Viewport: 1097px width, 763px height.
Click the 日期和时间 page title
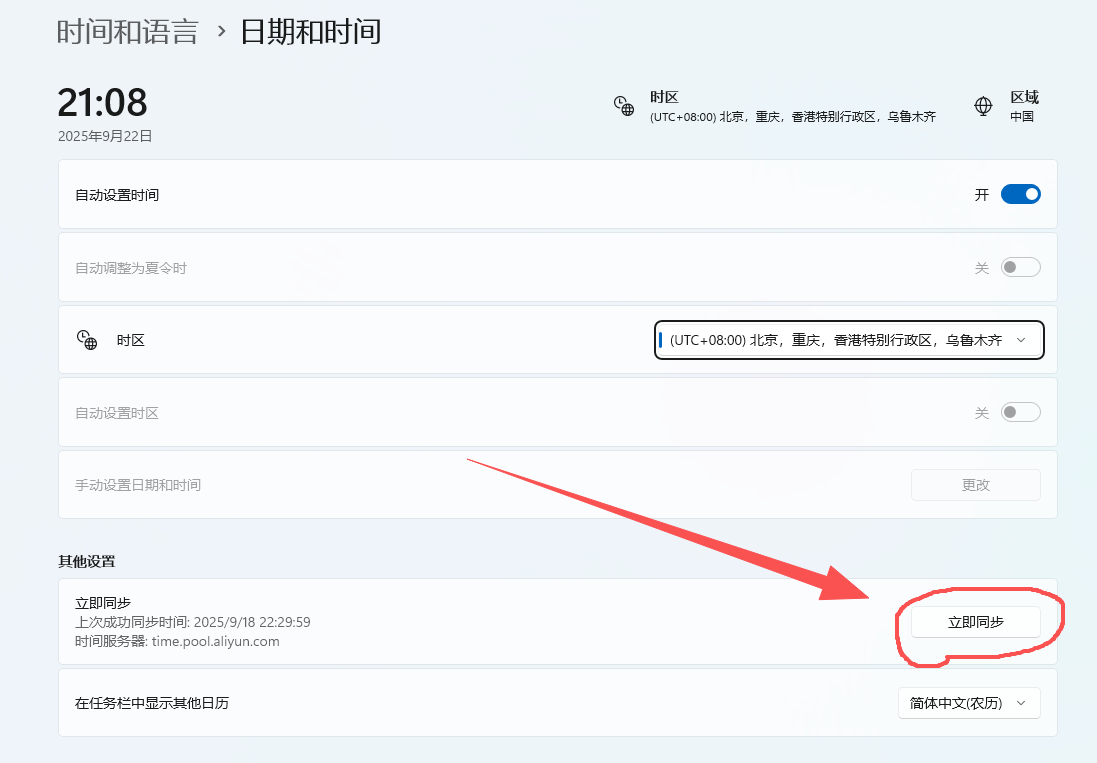tap(311, 31)
